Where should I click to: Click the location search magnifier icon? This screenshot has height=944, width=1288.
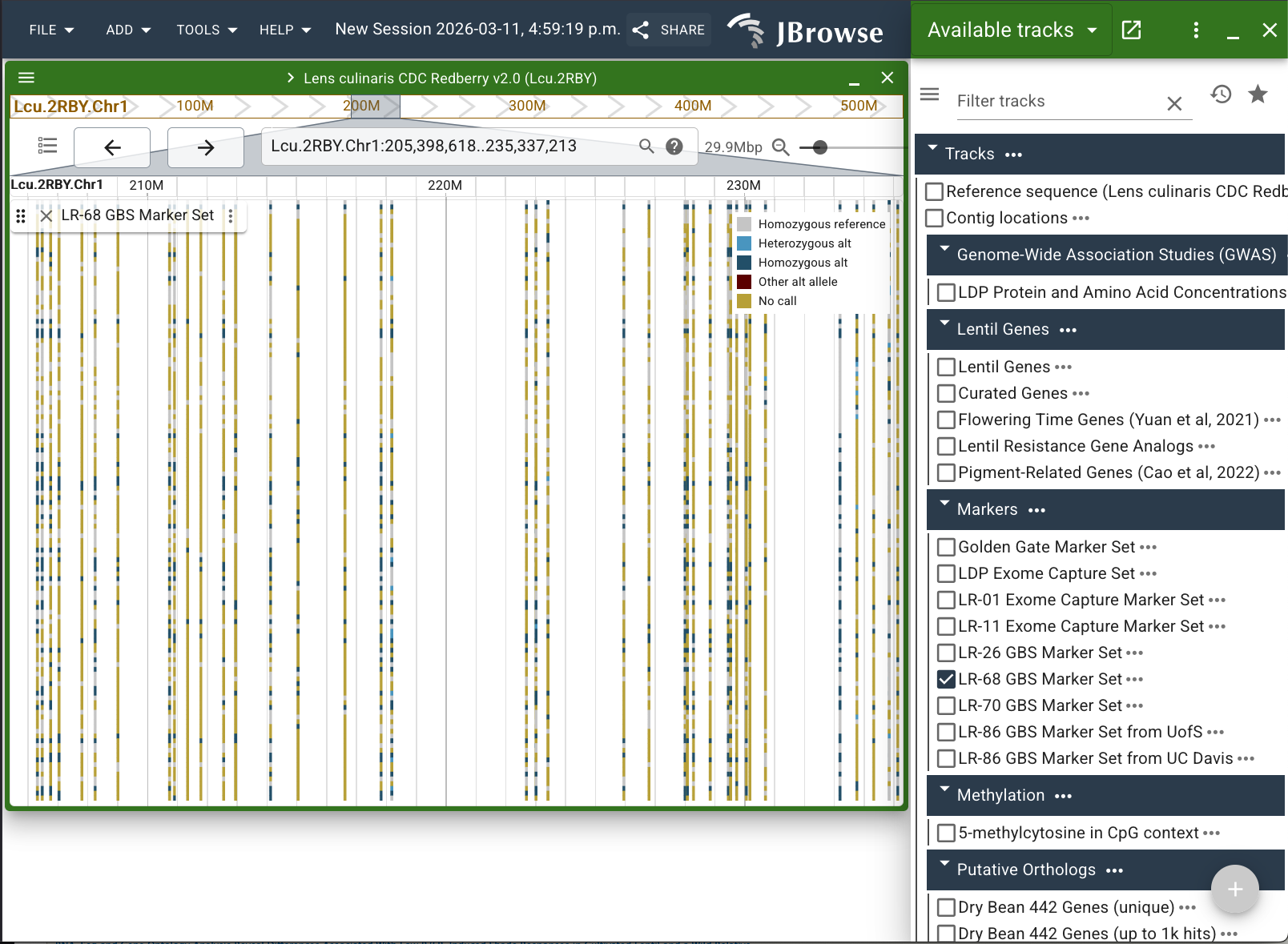646,146
